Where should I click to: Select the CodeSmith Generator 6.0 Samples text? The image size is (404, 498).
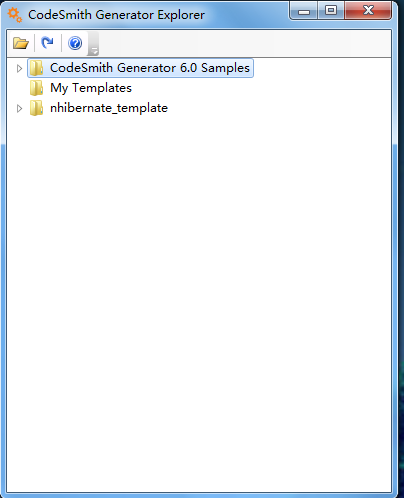[x=150, y=68]
